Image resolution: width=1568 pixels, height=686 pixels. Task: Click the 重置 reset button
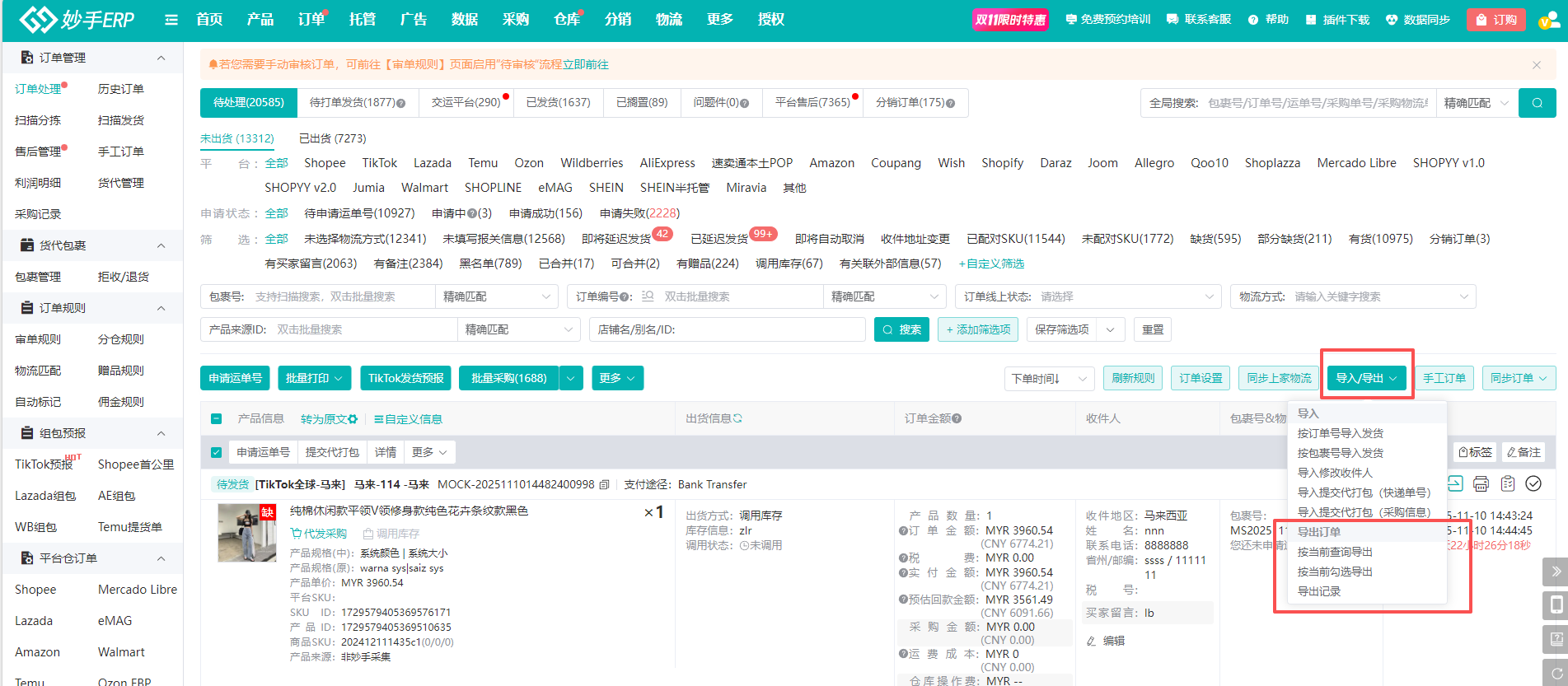click(x=1153, y=329)
